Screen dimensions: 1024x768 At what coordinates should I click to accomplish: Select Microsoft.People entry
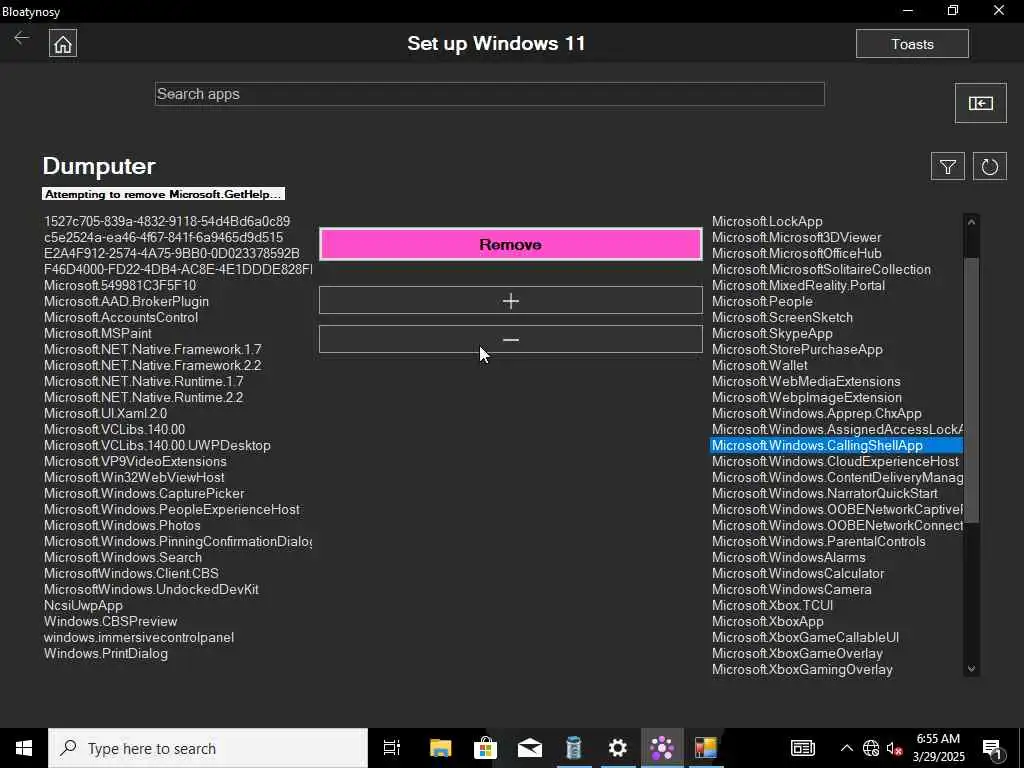click(763, 302)
